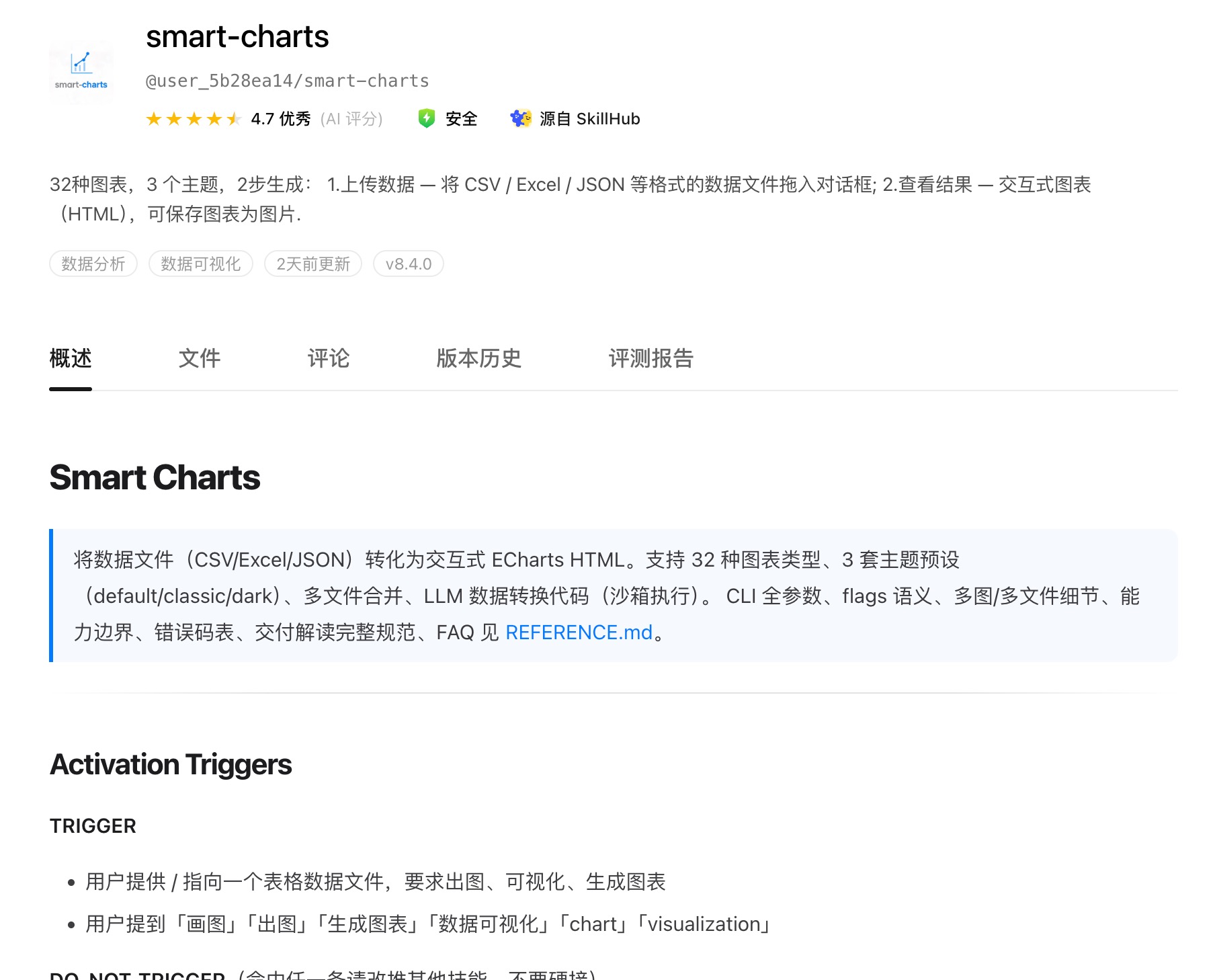Click the green security shield icon
The height and width of the screenshot is (980, 1215).
click(x=427, y=119)
